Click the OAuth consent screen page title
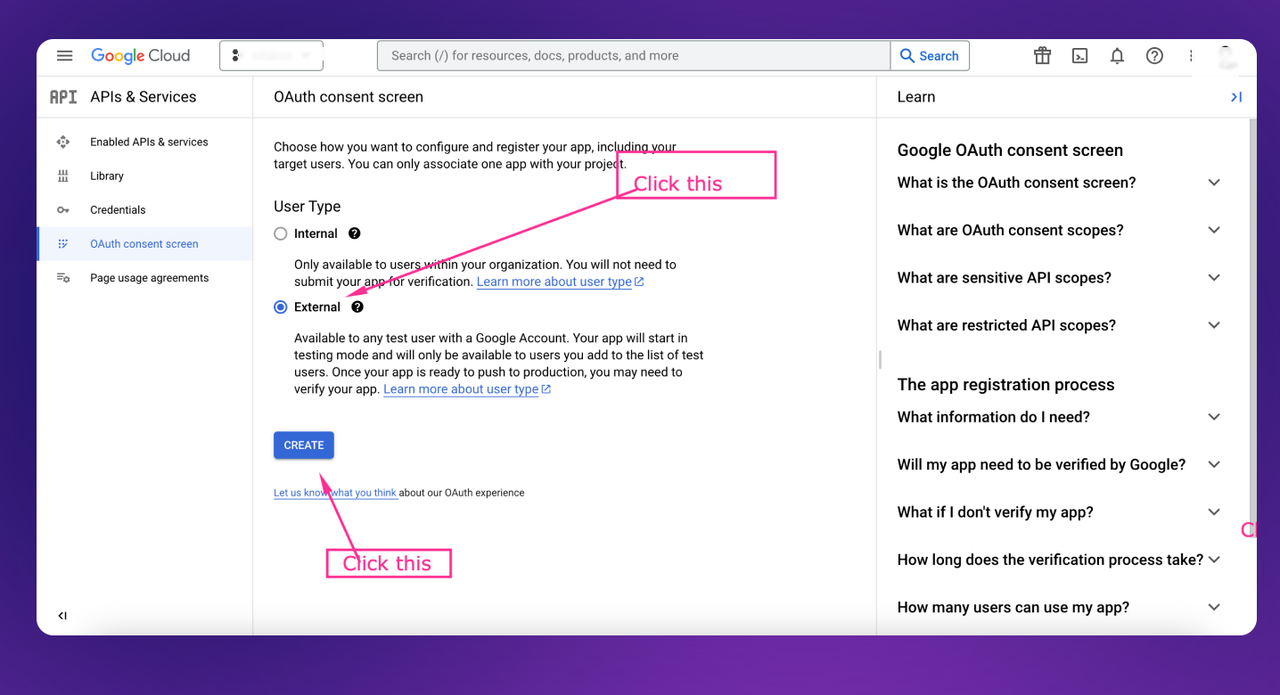1280x695 pixels. 348,97
